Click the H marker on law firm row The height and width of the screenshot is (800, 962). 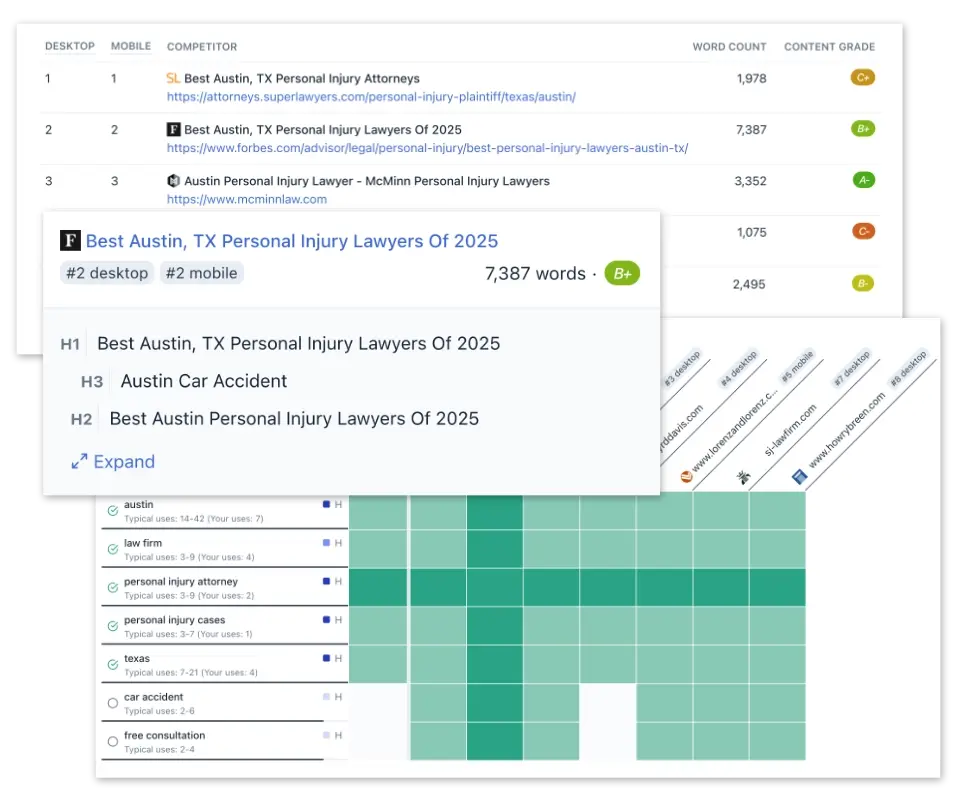338,543
